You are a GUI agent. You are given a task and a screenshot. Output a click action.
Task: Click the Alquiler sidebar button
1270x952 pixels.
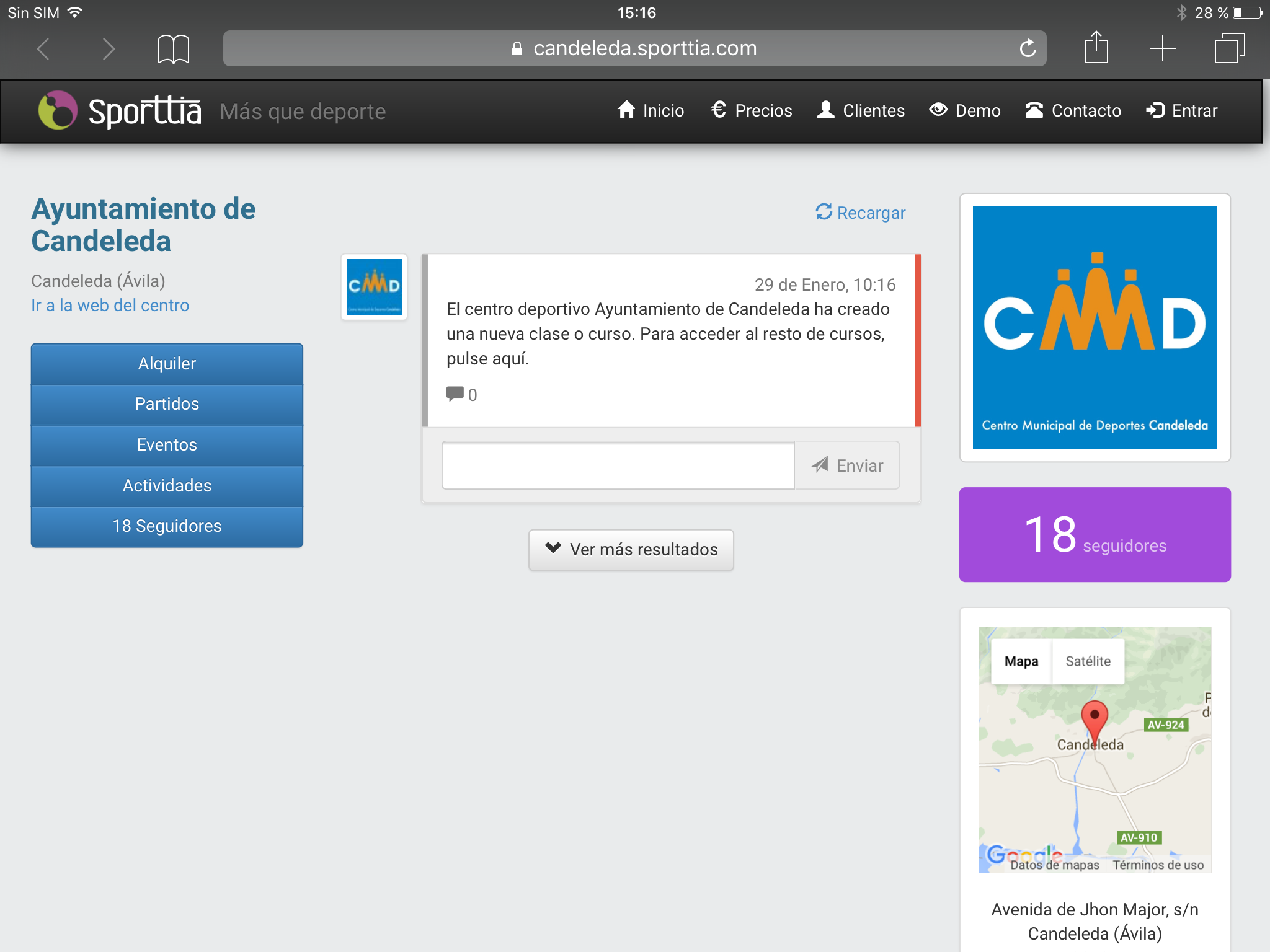point(167,364)
